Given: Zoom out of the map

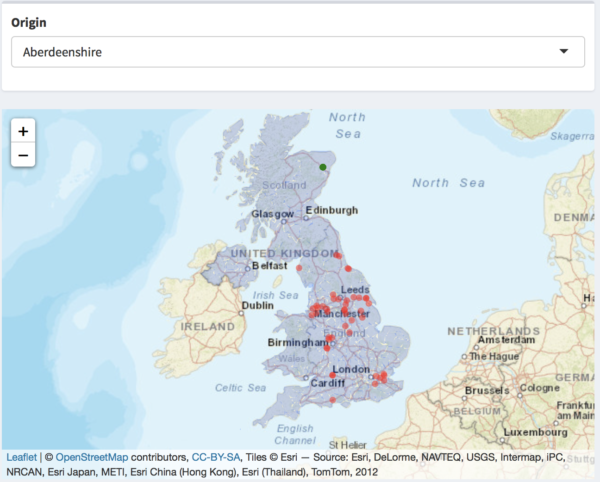Looking at the screenshot, I should coord(22,156).
